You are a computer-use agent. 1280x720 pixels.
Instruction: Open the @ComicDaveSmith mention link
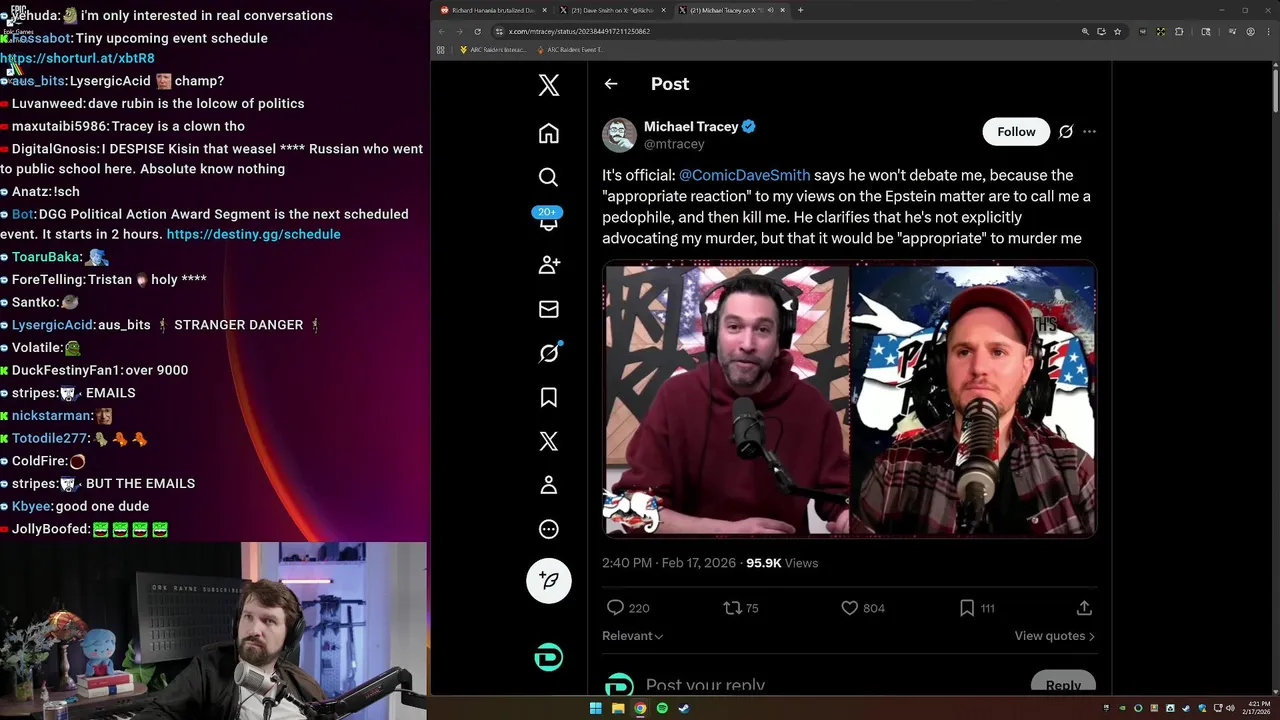pyautogui.click(x=745, y=175)
